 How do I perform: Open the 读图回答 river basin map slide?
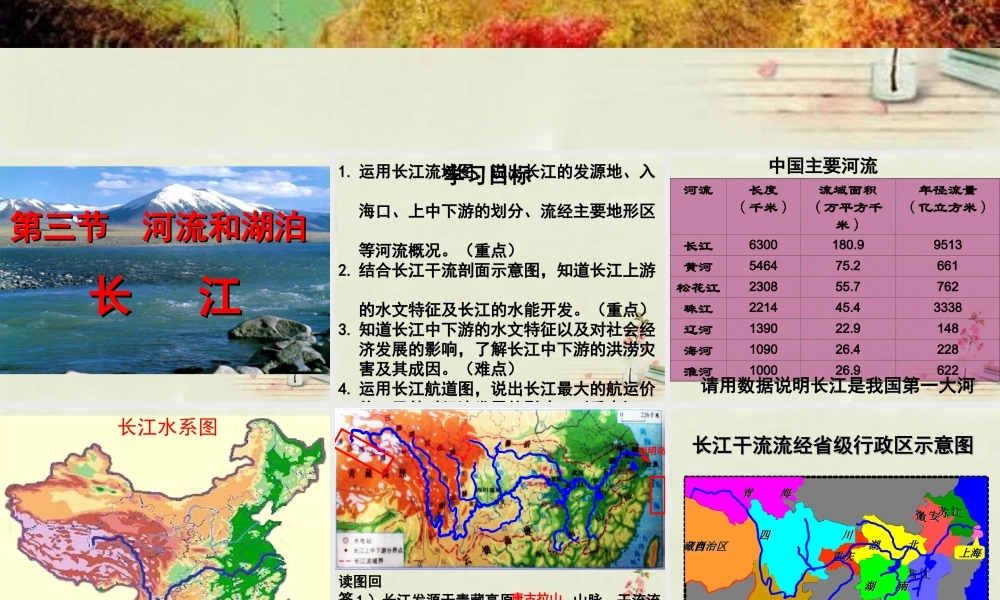pos(500,504)
